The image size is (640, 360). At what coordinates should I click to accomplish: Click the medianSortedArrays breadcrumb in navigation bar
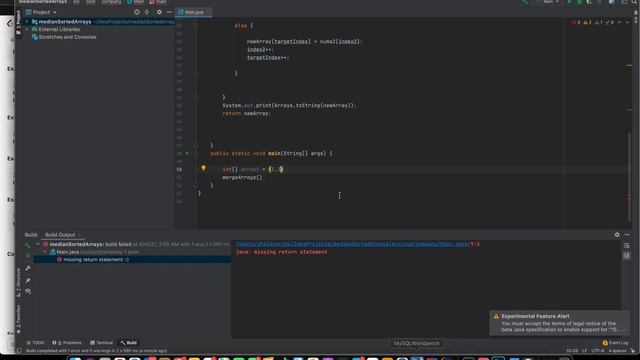point(43,2)
